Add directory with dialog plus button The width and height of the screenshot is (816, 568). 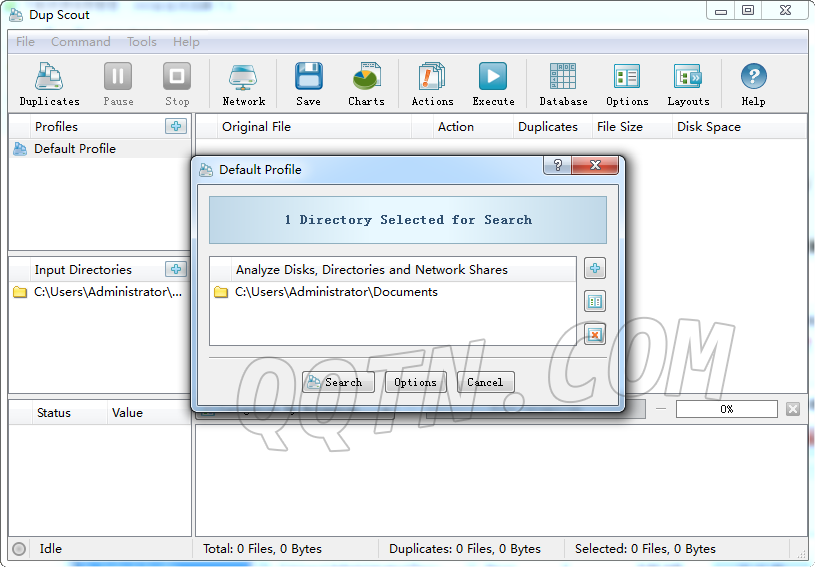click(595, 269)
